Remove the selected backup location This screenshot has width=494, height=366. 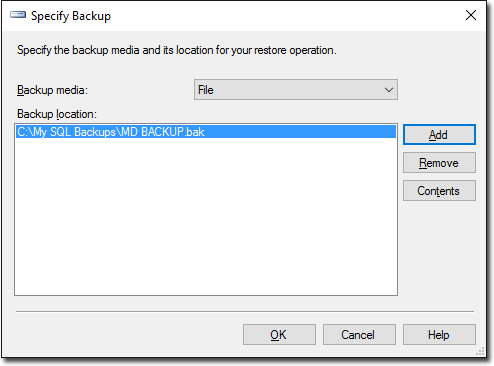tap(439, 163)
